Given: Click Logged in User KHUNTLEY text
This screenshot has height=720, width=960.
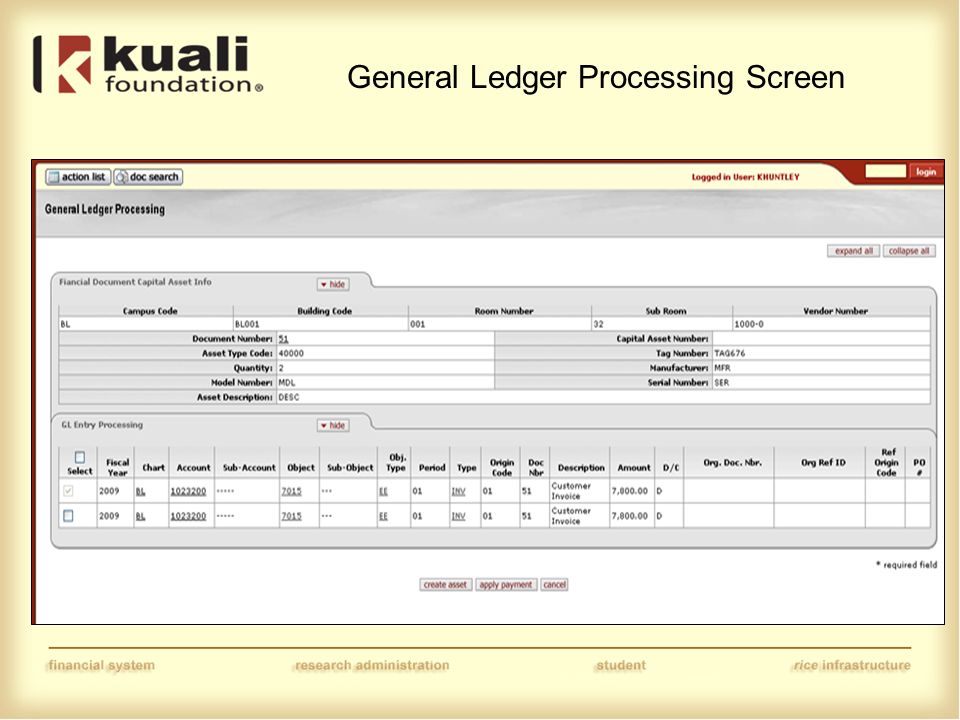Looking at the screenshot, I should click(x=745, y=177).
